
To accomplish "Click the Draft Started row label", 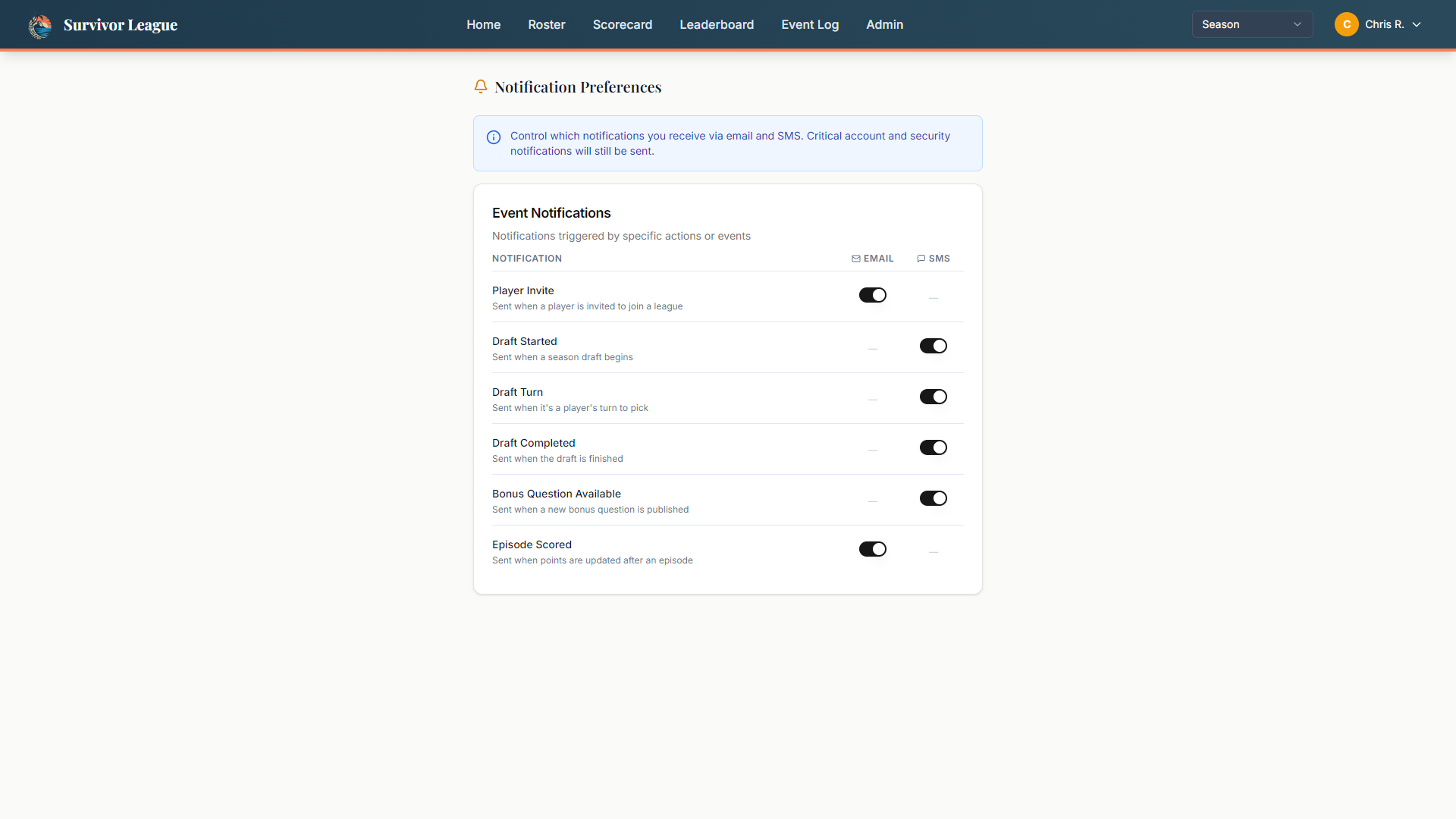I will tap(525, 341).
